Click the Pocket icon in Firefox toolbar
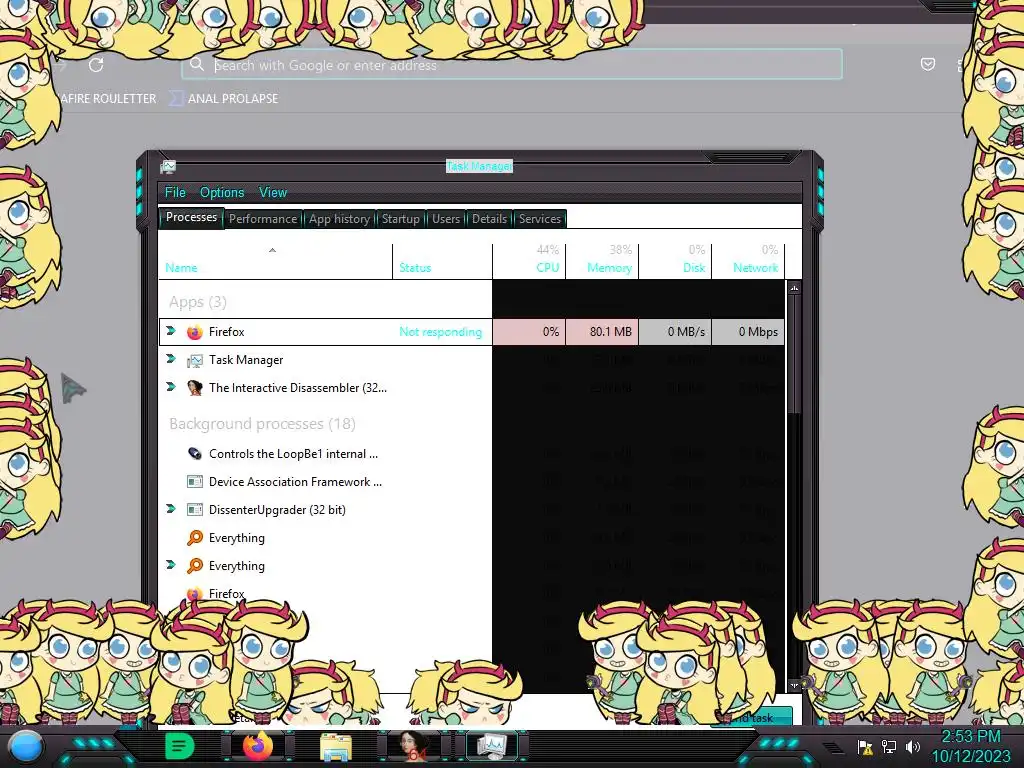 (927, 64)
